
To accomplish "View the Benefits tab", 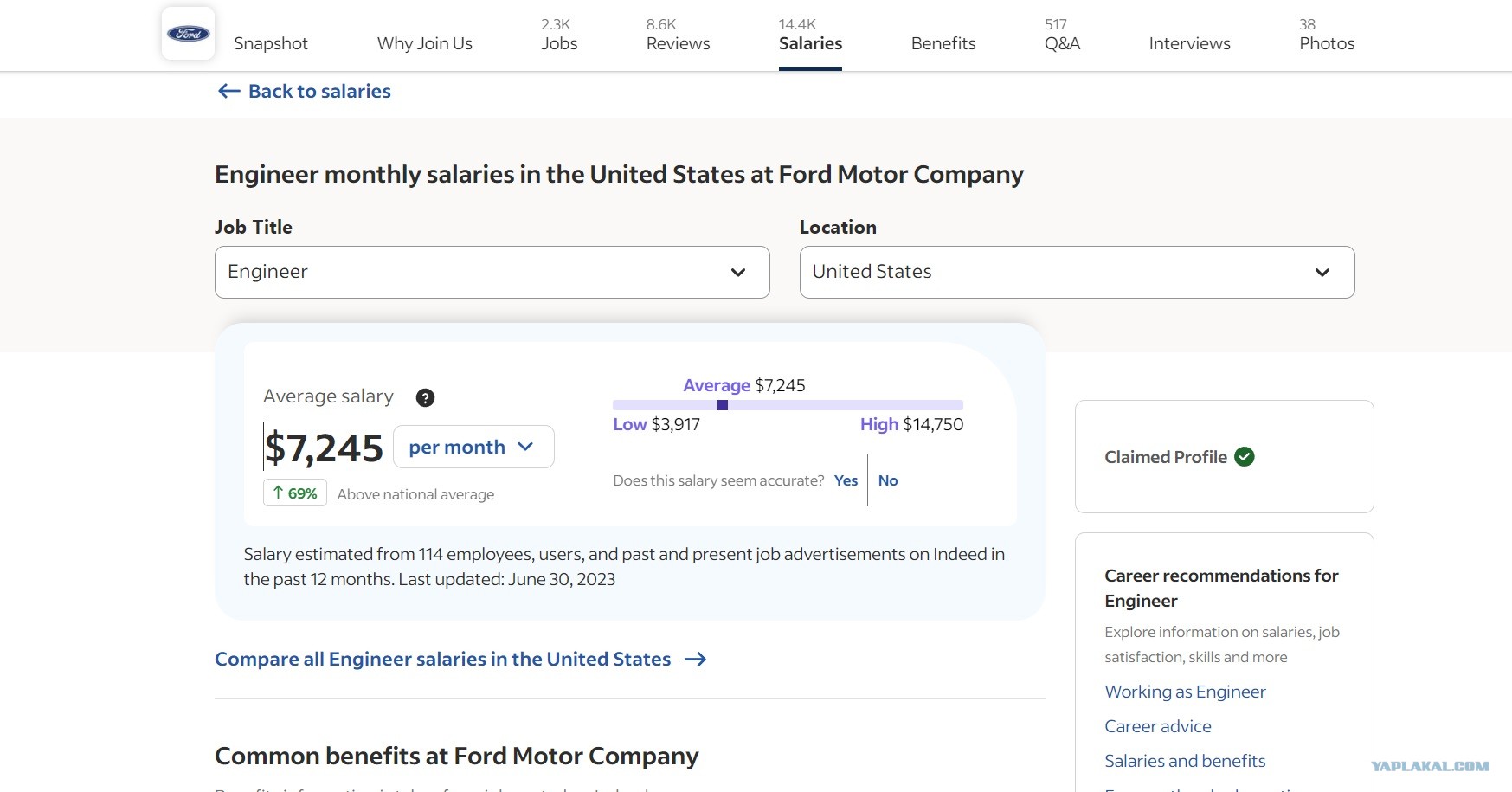I will [x=943, y=43].
